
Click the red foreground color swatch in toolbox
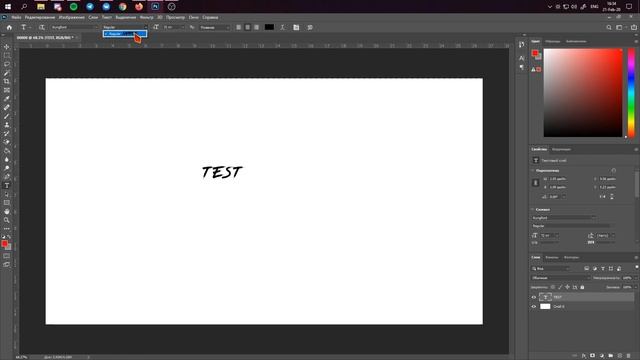coord(4,244)
